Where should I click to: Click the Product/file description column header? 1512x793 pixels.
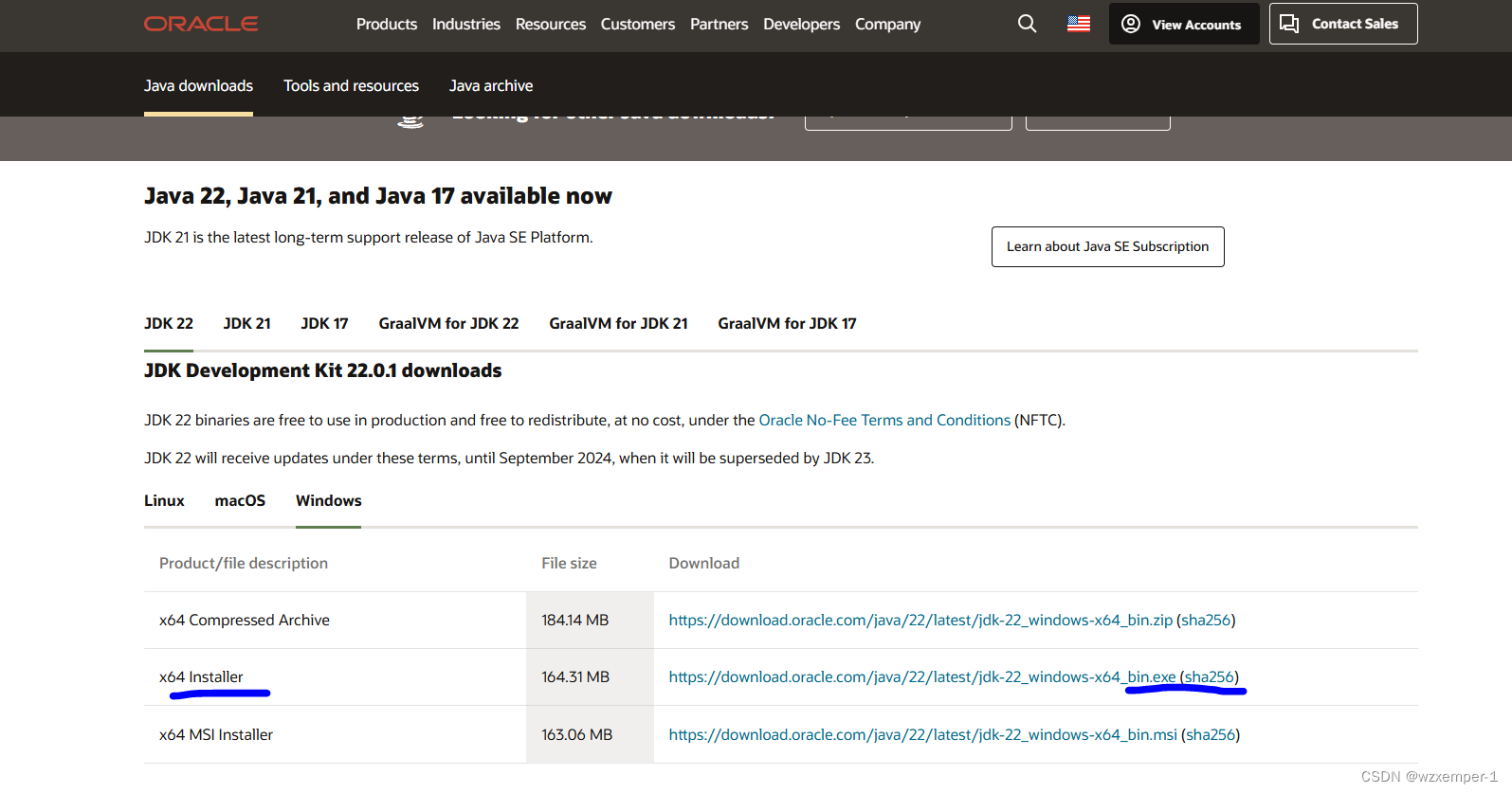coord(244,563)
